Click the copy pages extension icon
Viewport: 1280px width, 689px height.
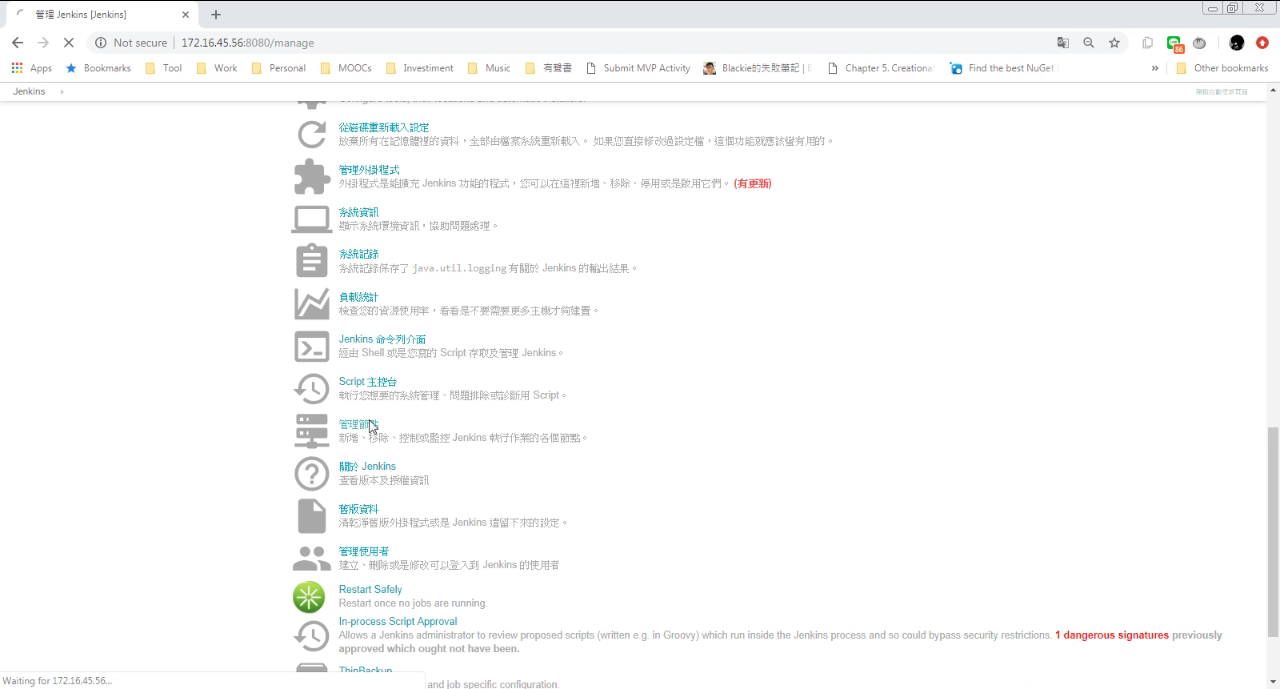(1148, 43)
